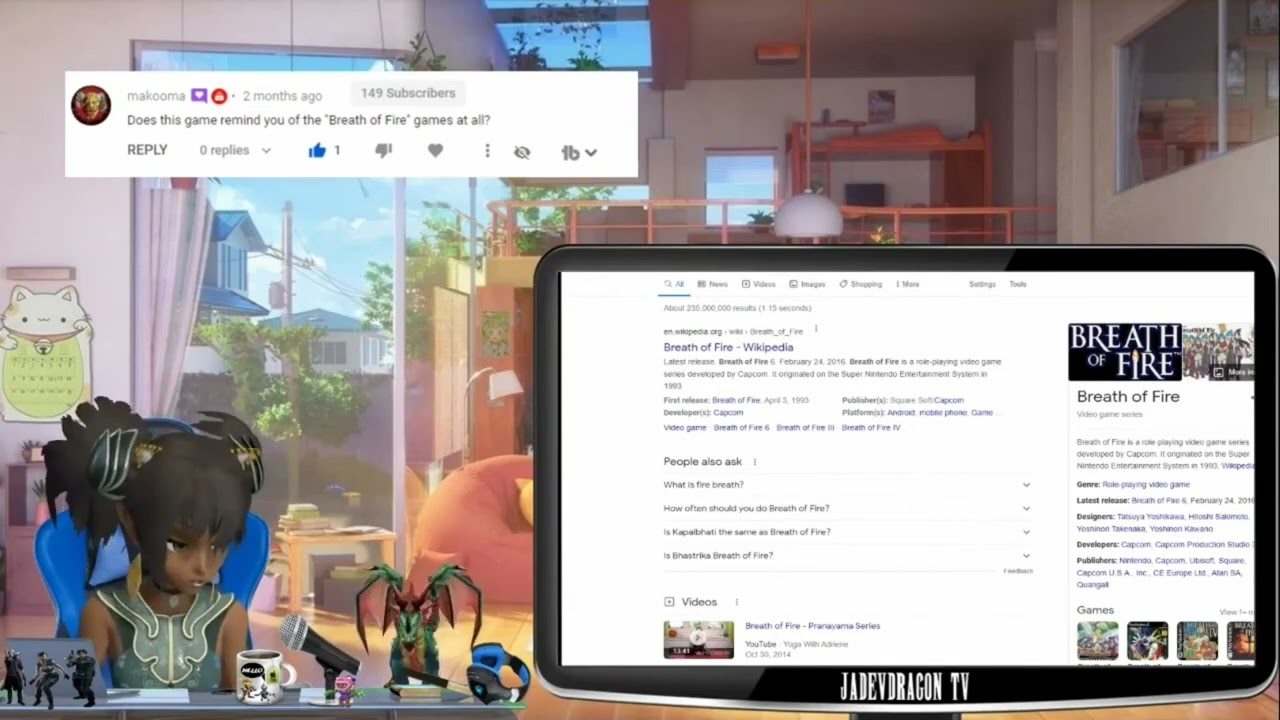Image resolution: width=1280 pixels, height=720 pixels.
Task: Click the More images overlay in knowledge panel
Action: [1234, 372]
